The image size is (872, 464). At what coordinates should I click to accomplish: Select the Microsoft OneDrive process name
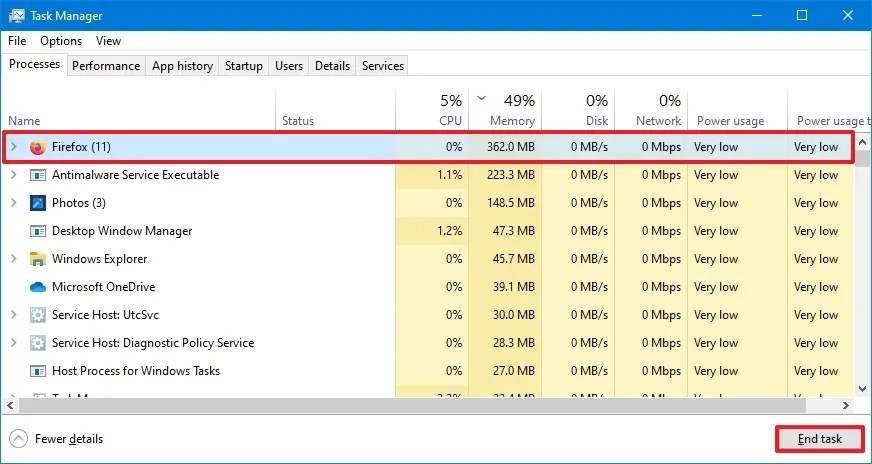103,287
